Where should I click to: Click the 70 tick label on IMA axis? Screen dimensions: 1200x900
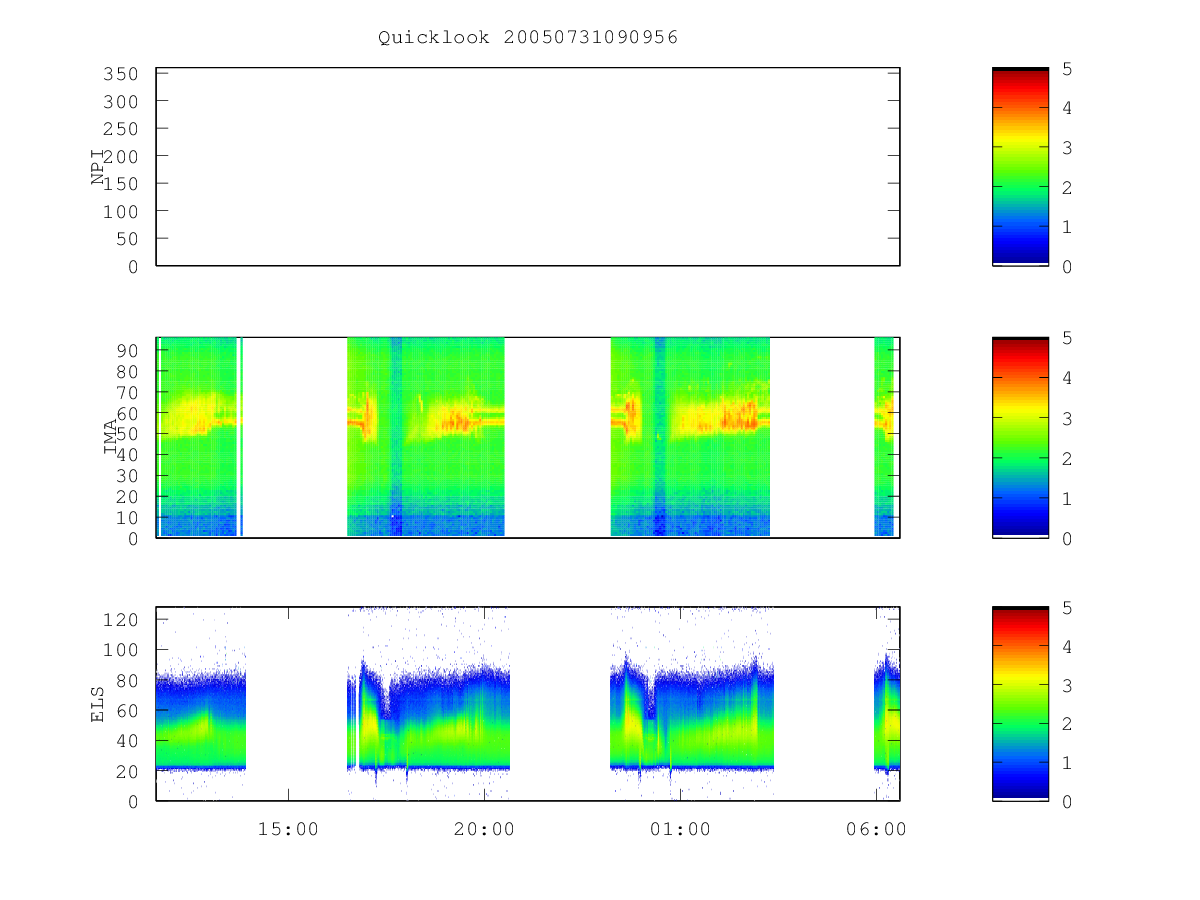pyautogui.click(x=128, y=392)
